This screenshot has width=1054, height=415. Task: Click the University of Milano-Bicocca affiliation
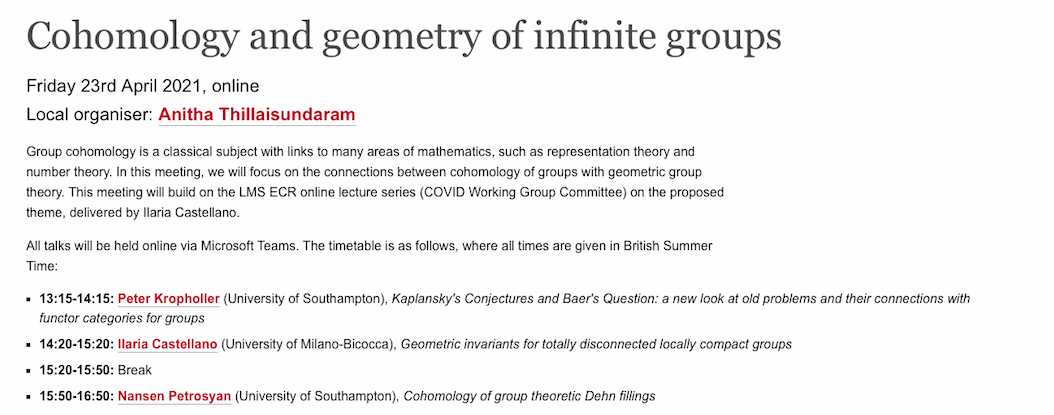308,344
